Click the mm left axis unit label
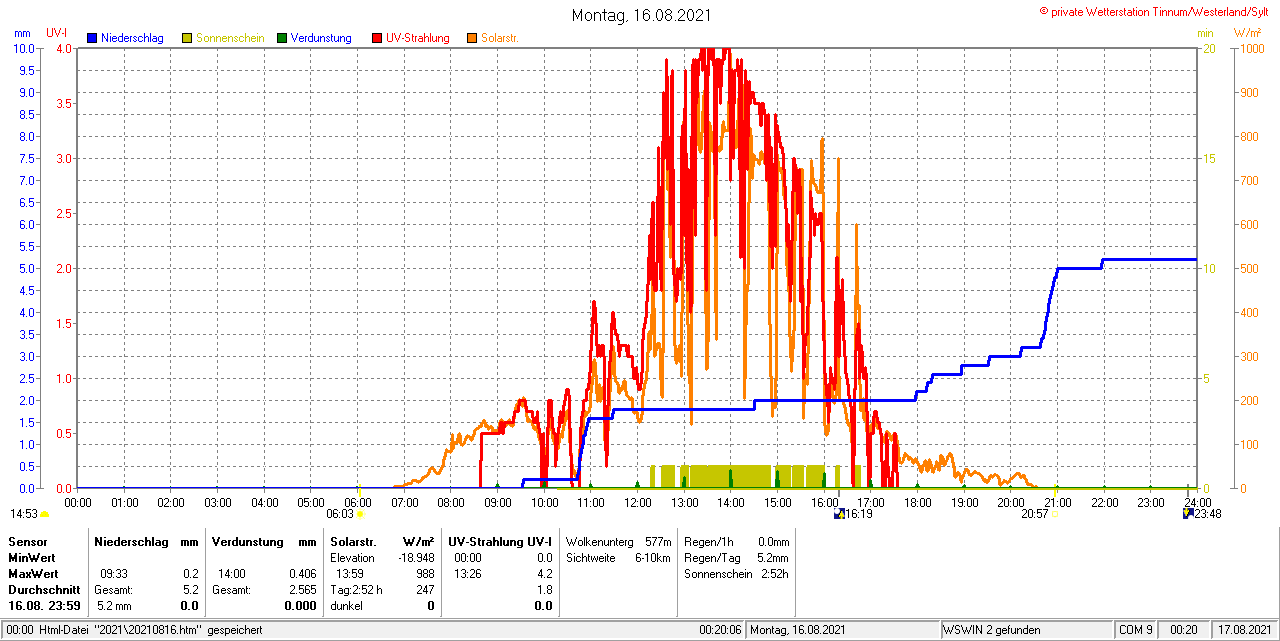The width and height of the screenshot is (1280, 641). [22, 32]
